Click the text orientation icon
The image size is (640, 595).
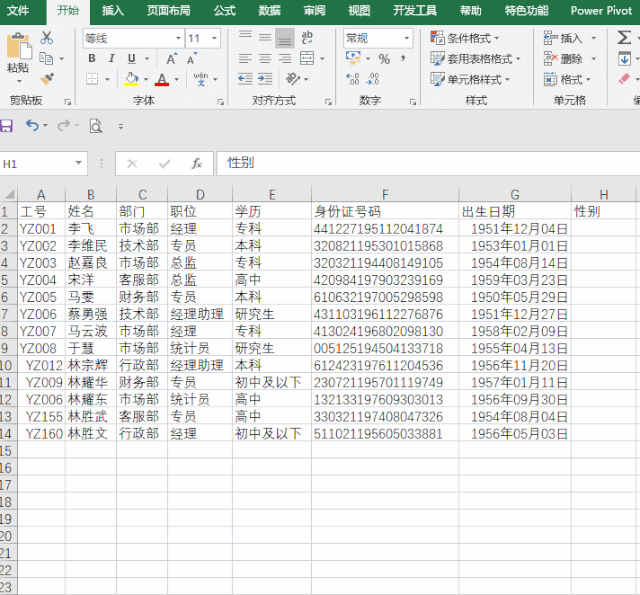coord(293,79)
